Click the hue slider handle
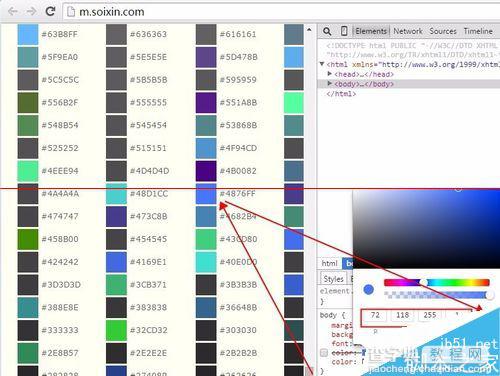500x376 pixels. tap(423, 282)
